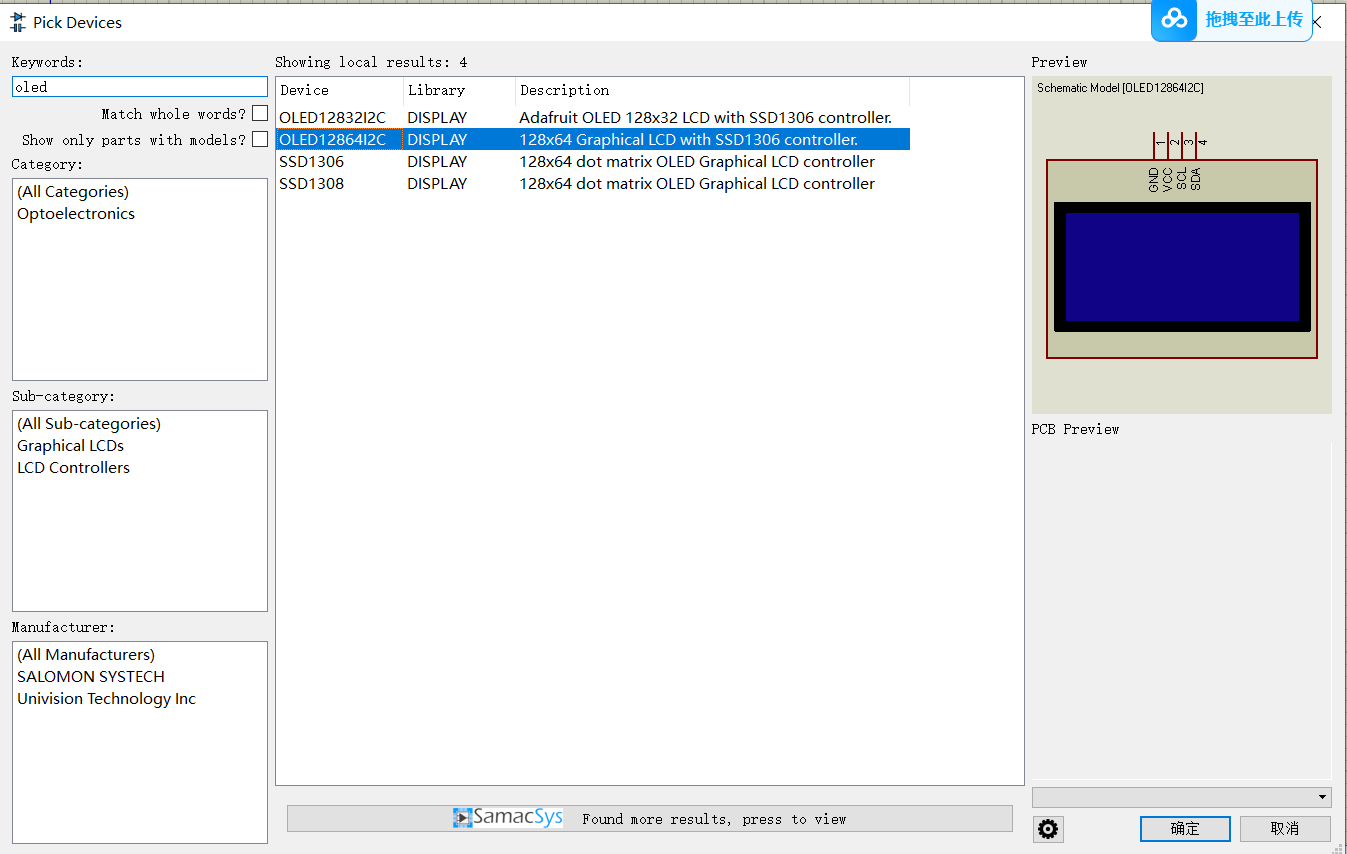The width and height of the screenshot is (1347, 854).
Task: Enable the Match whole words checkbox
Action: (260, 113)
